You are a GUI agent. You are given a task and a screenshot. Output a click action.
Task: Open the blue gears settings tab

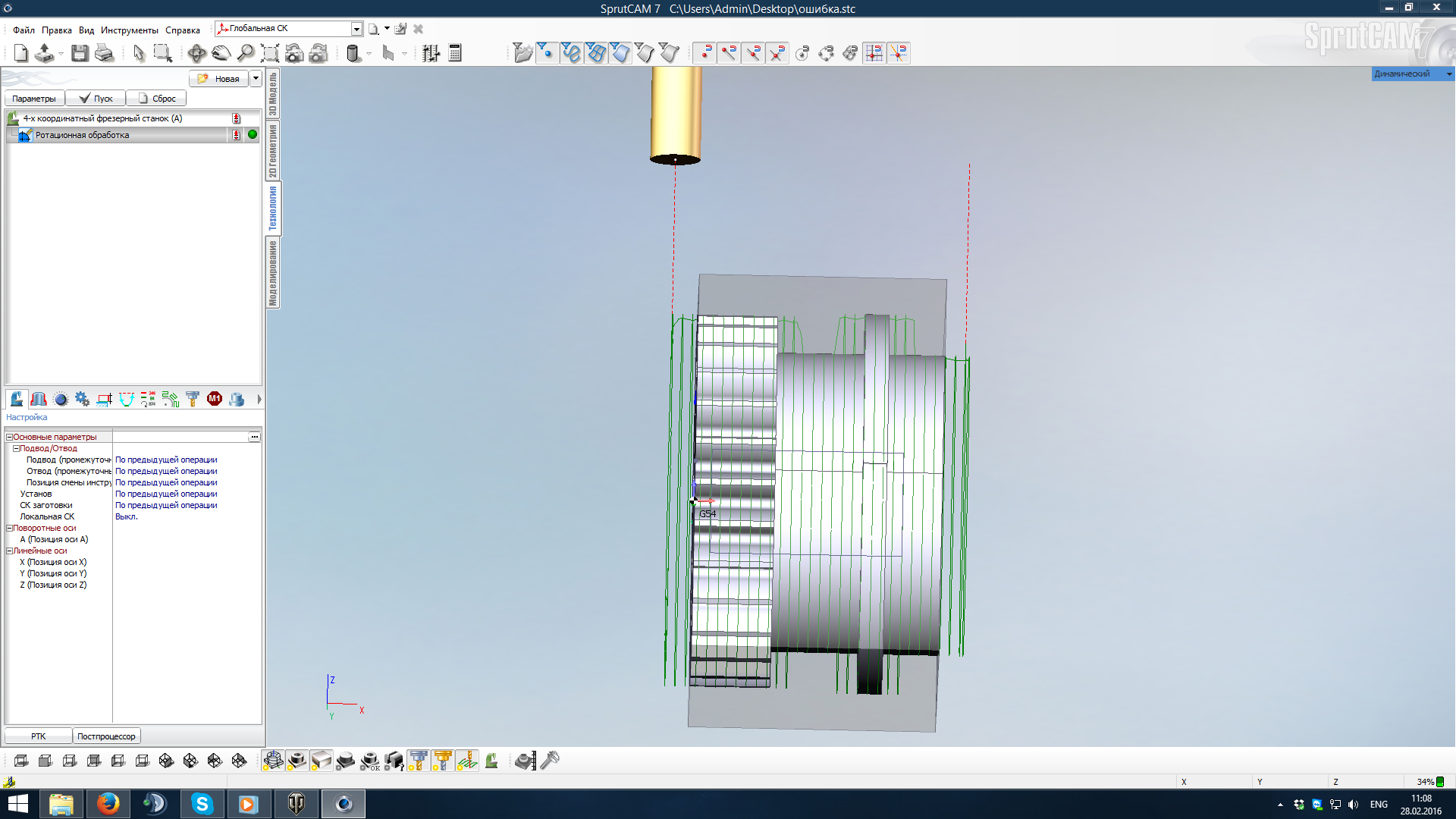[83, 399]
